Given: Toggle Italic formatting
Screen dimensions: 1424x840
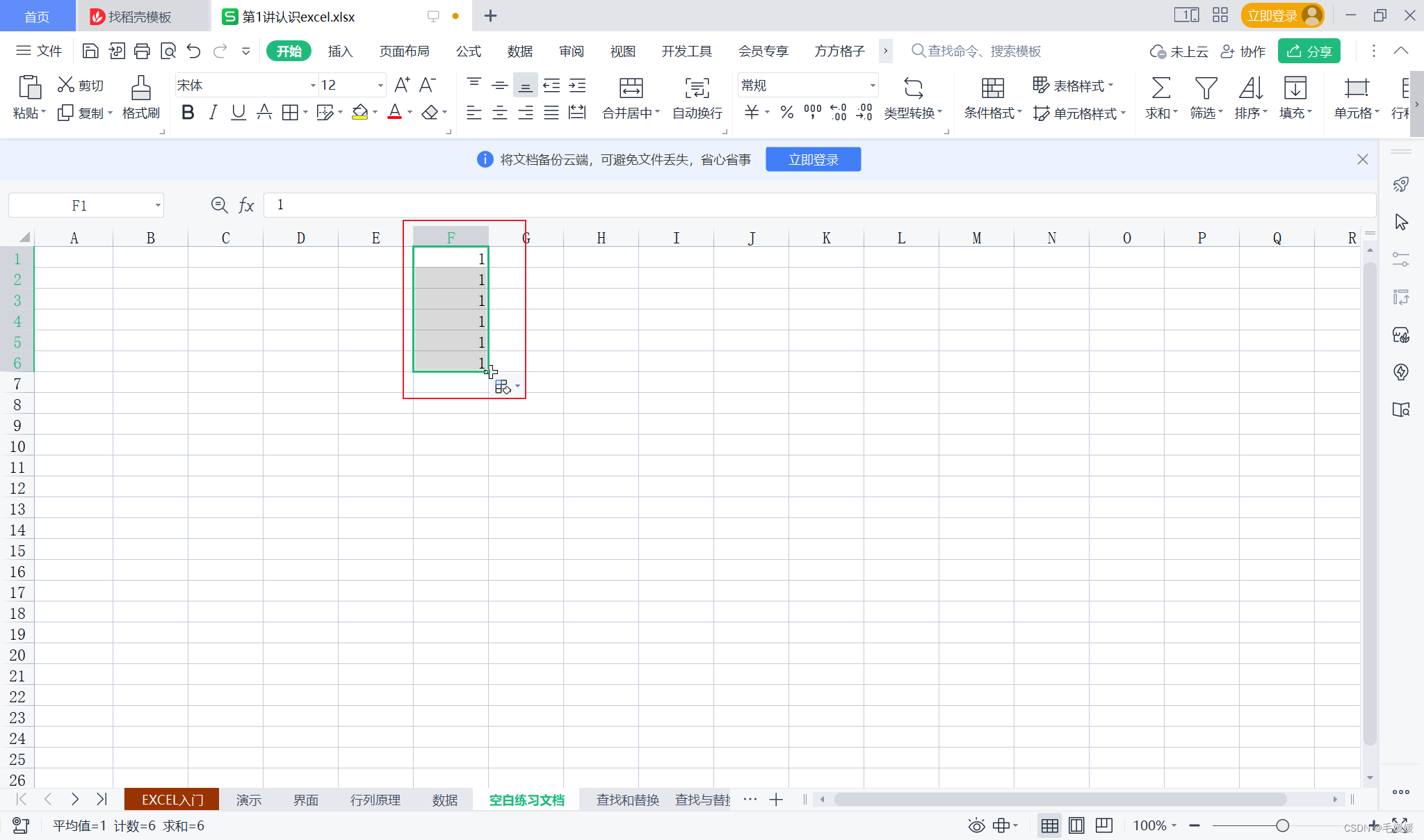Looking at the screenshot, I should [213, 112].
